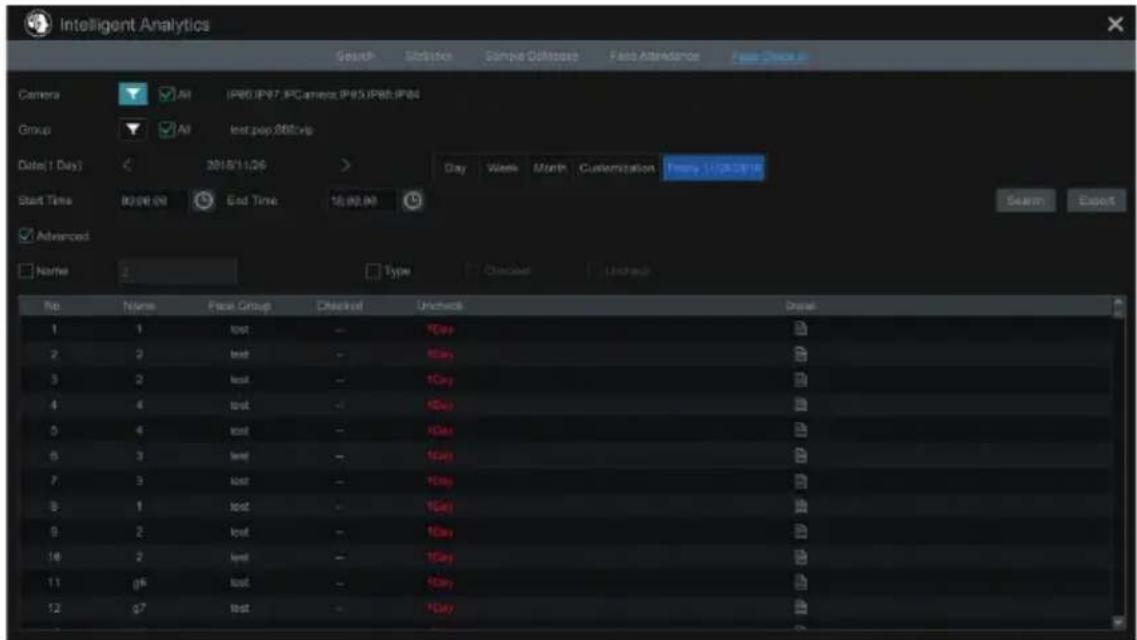Click the blue Today date button
Image resolution: width=1137 pixels, height=640 pixels.
click(x=714, y=168)
